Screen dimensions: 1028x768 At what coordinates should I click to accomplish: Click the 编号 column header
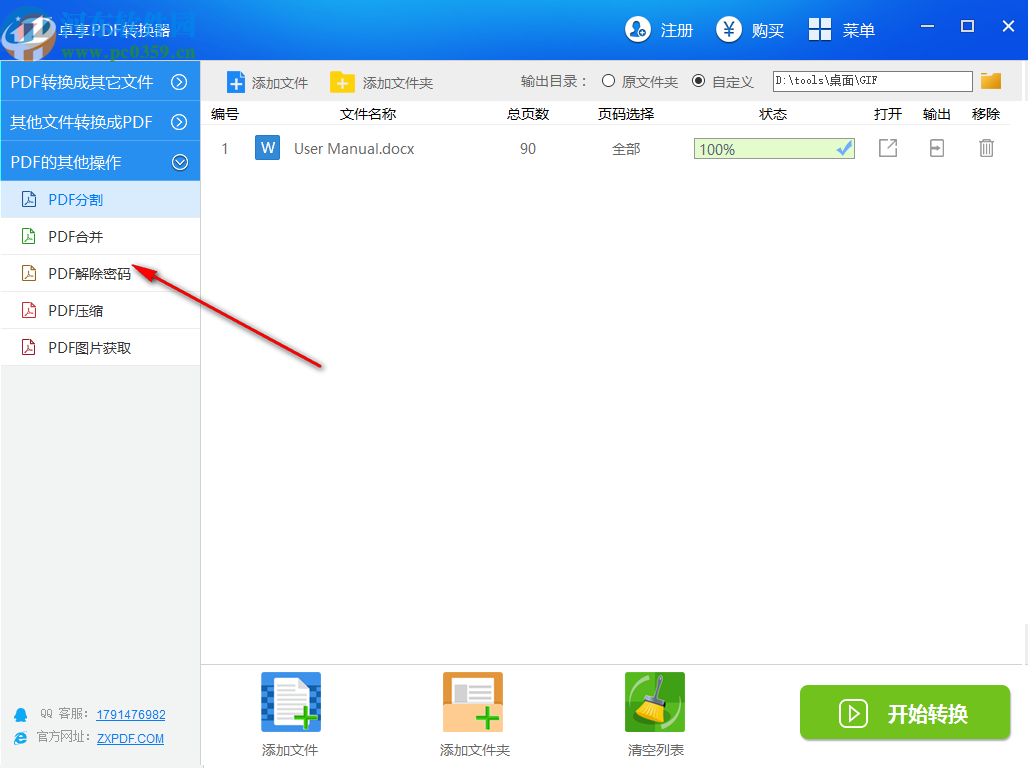[225, 114]
